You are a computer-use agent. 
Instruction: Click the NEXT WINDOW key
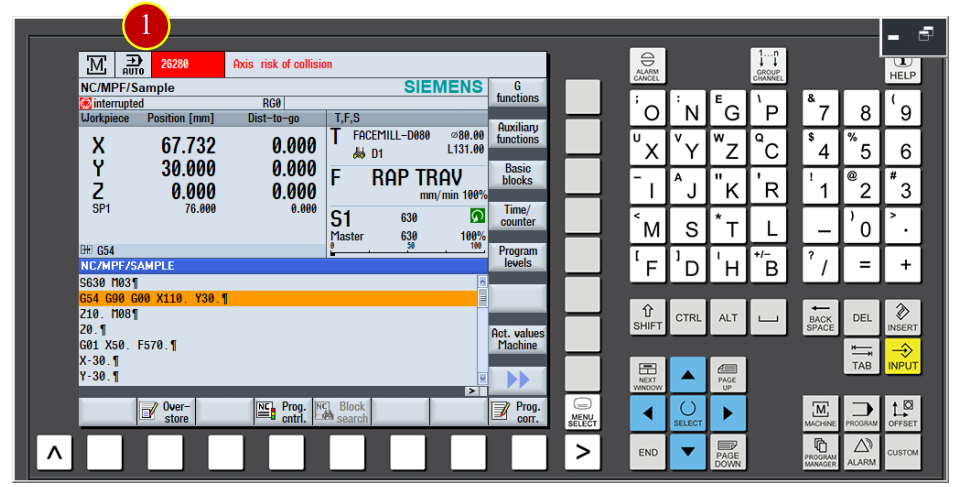click(647, 375)
